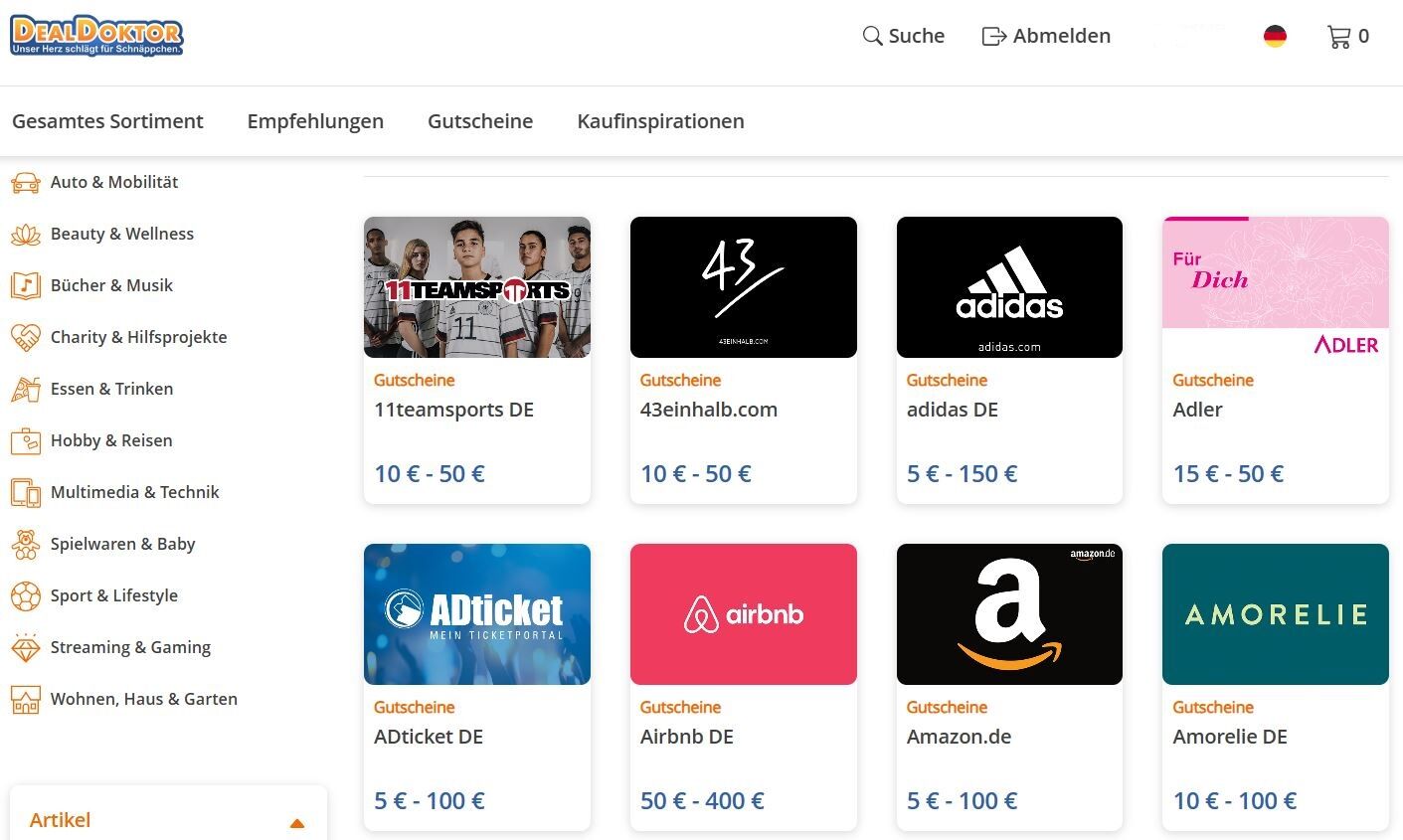Open the Amazon.de voucher card image

[1009, 614]
